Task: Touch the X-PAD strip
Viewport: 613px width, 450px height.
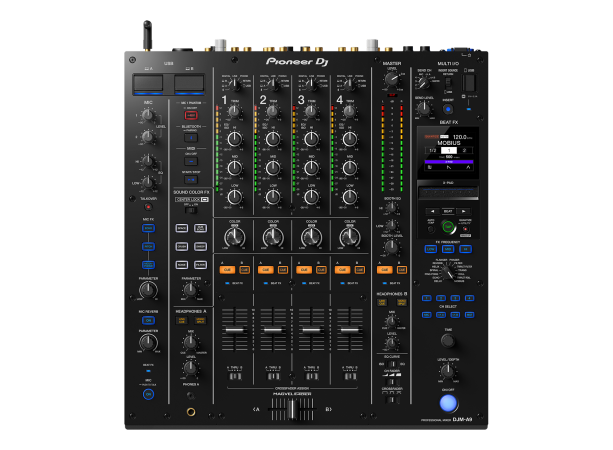Action: [x=448, y=193]
